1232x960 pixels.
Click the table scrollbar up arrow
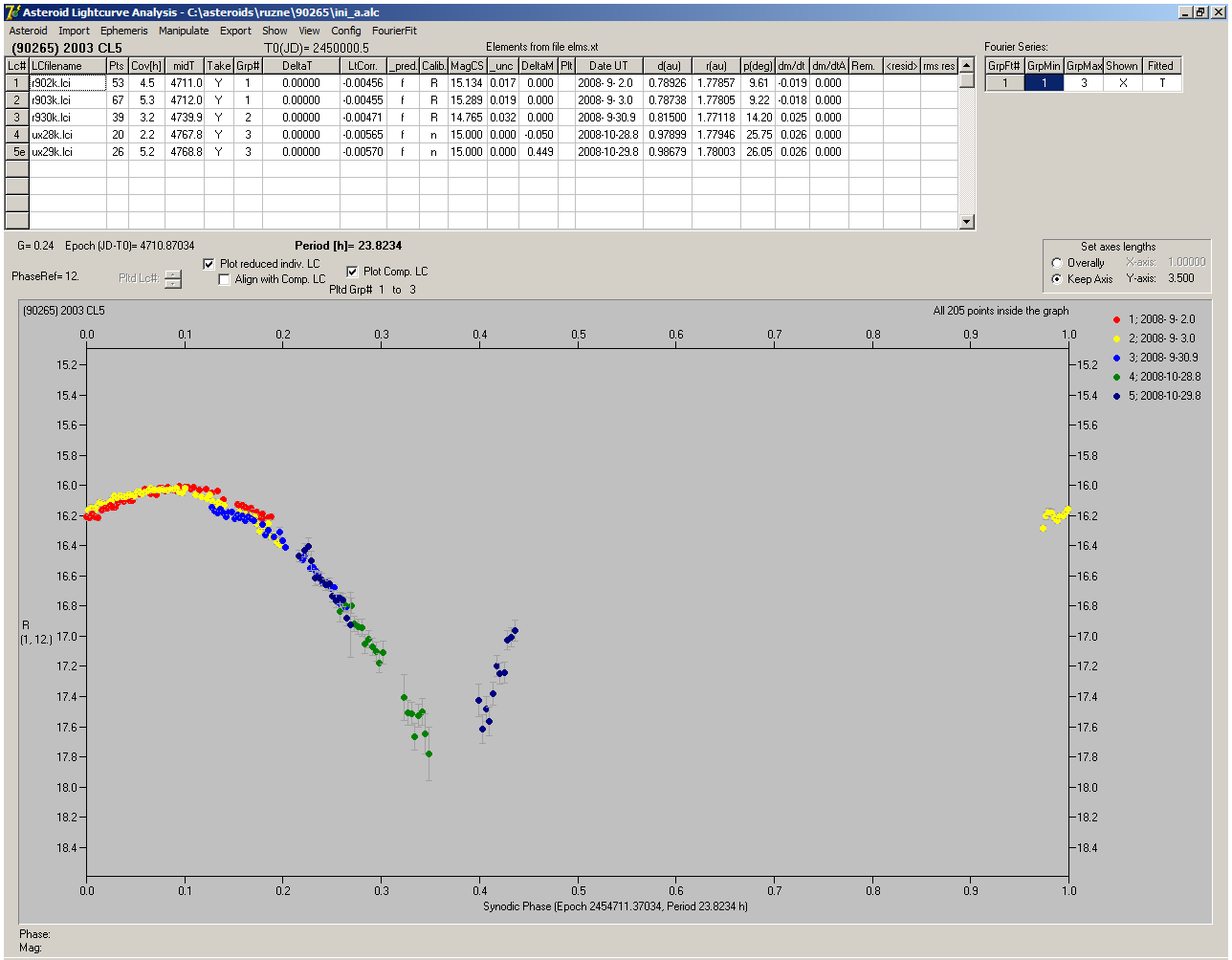pos(967,65)
